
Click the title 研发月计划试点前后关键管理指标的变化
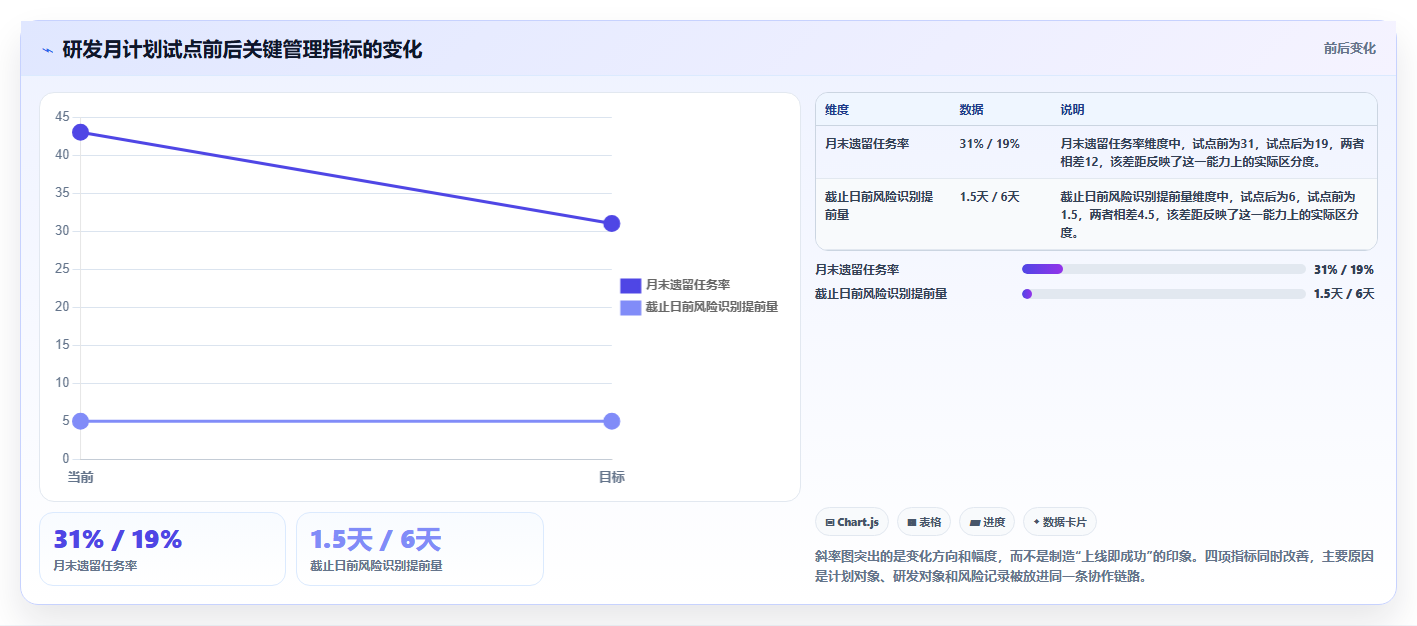click(x=242, y=49)
